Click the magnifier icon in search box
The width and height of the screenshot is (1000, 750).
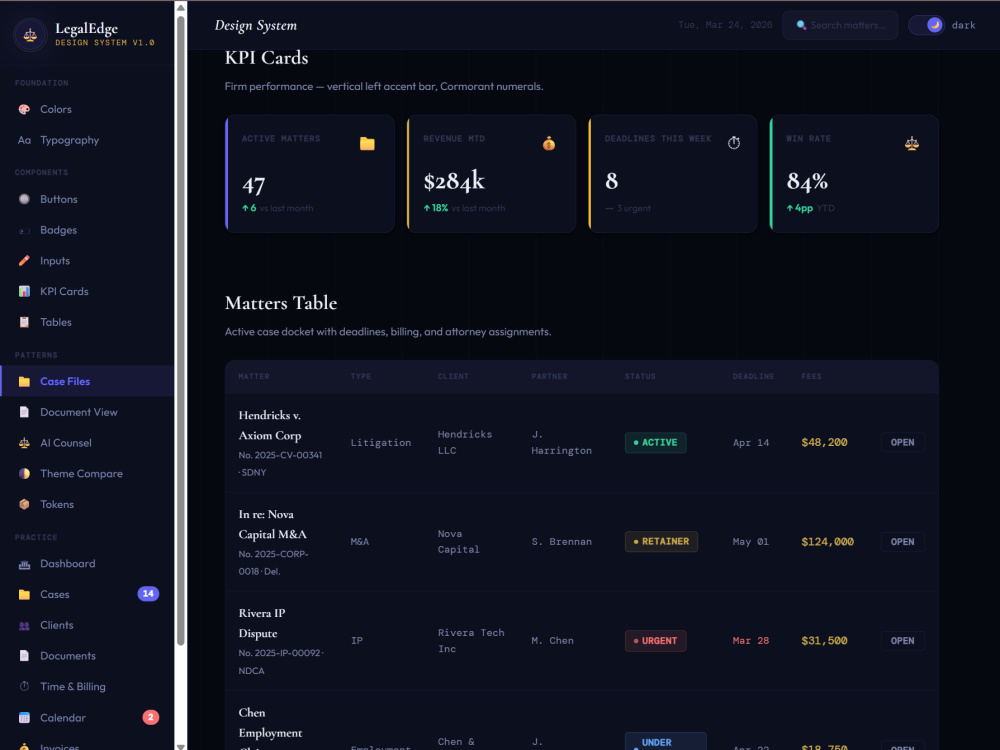pos(802,26)
